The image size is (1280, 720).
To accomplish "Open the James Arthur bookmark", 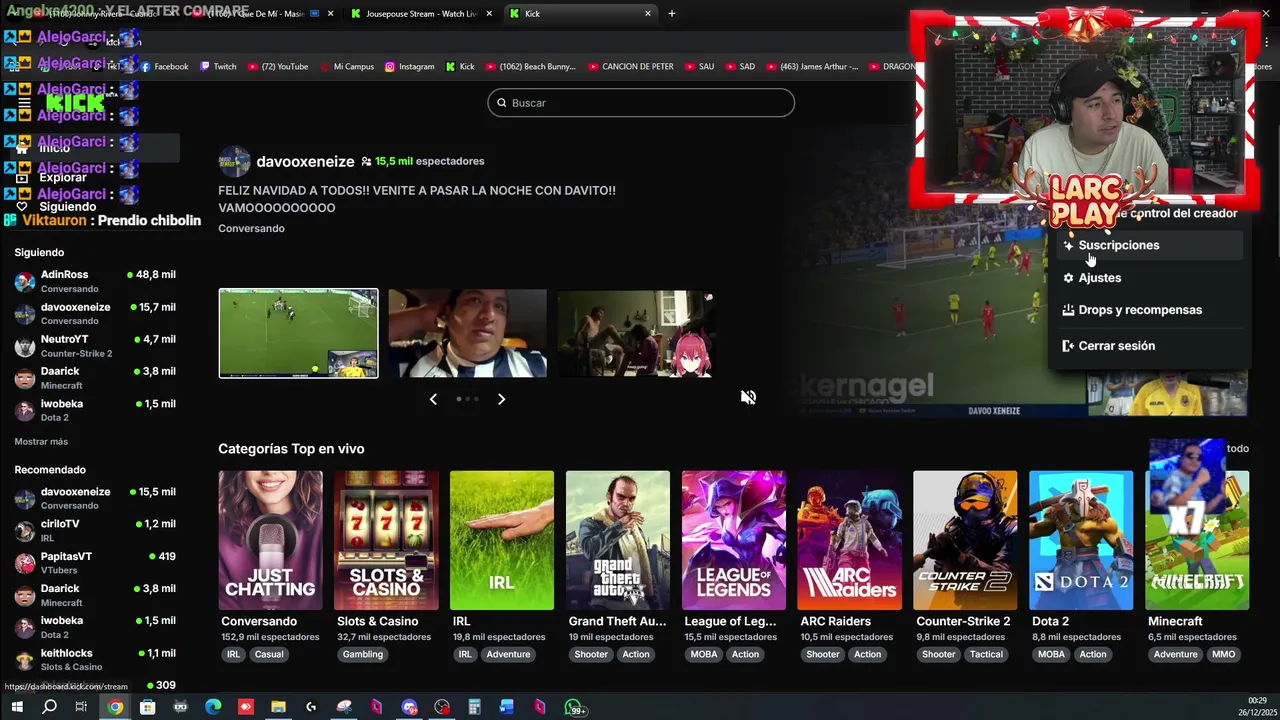I will [x=811, y=66].
